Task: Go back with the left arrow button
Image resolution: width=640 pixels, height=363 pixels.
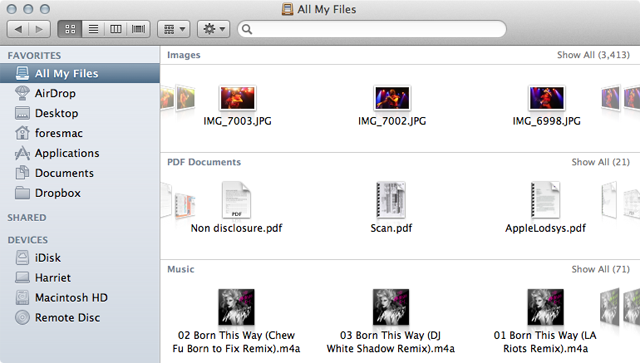Action: pos(18,29)
